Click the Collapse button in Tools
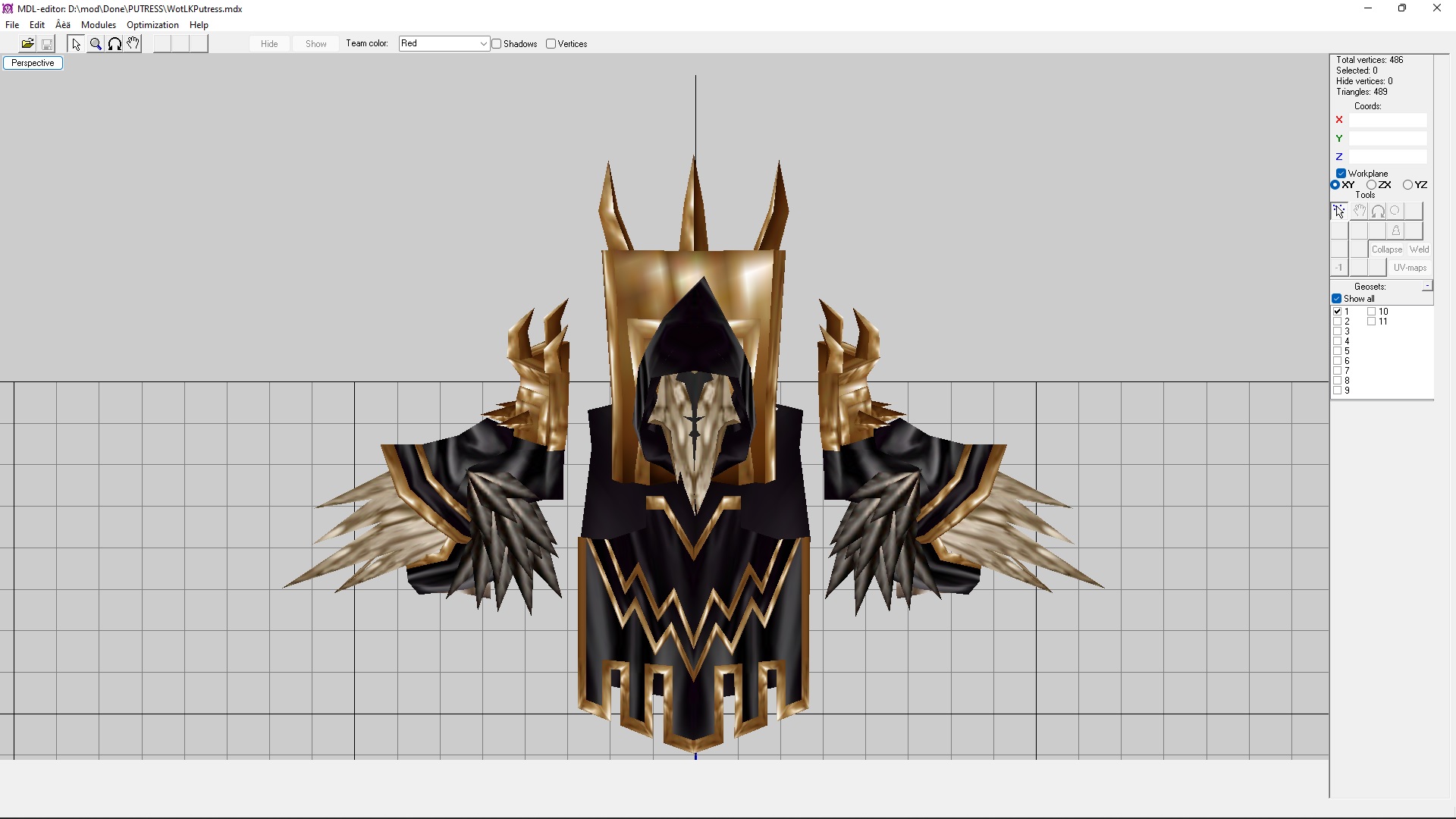 click(1387, 249)
